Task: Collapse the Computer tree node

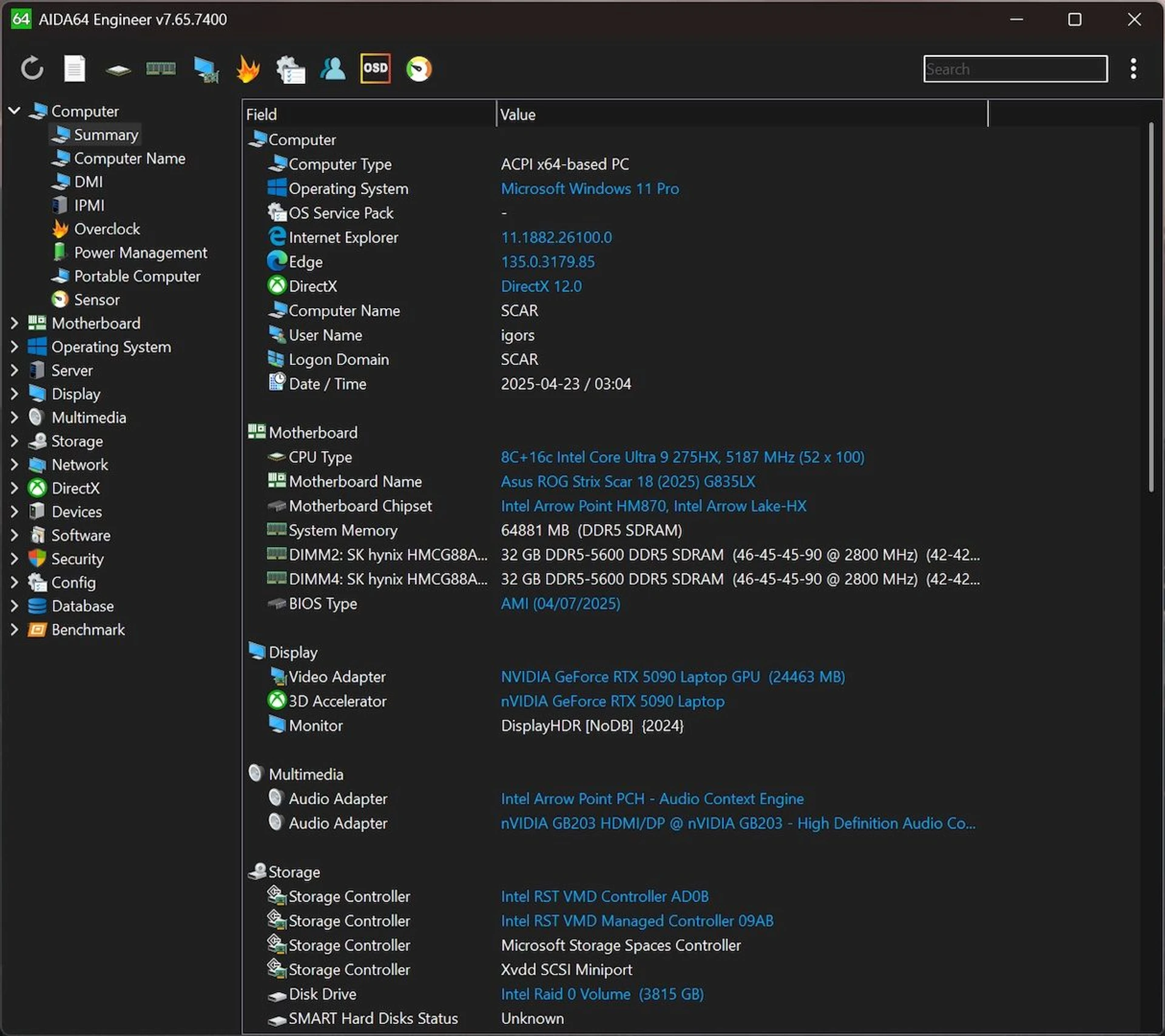Action: click(x=15, y=110)
